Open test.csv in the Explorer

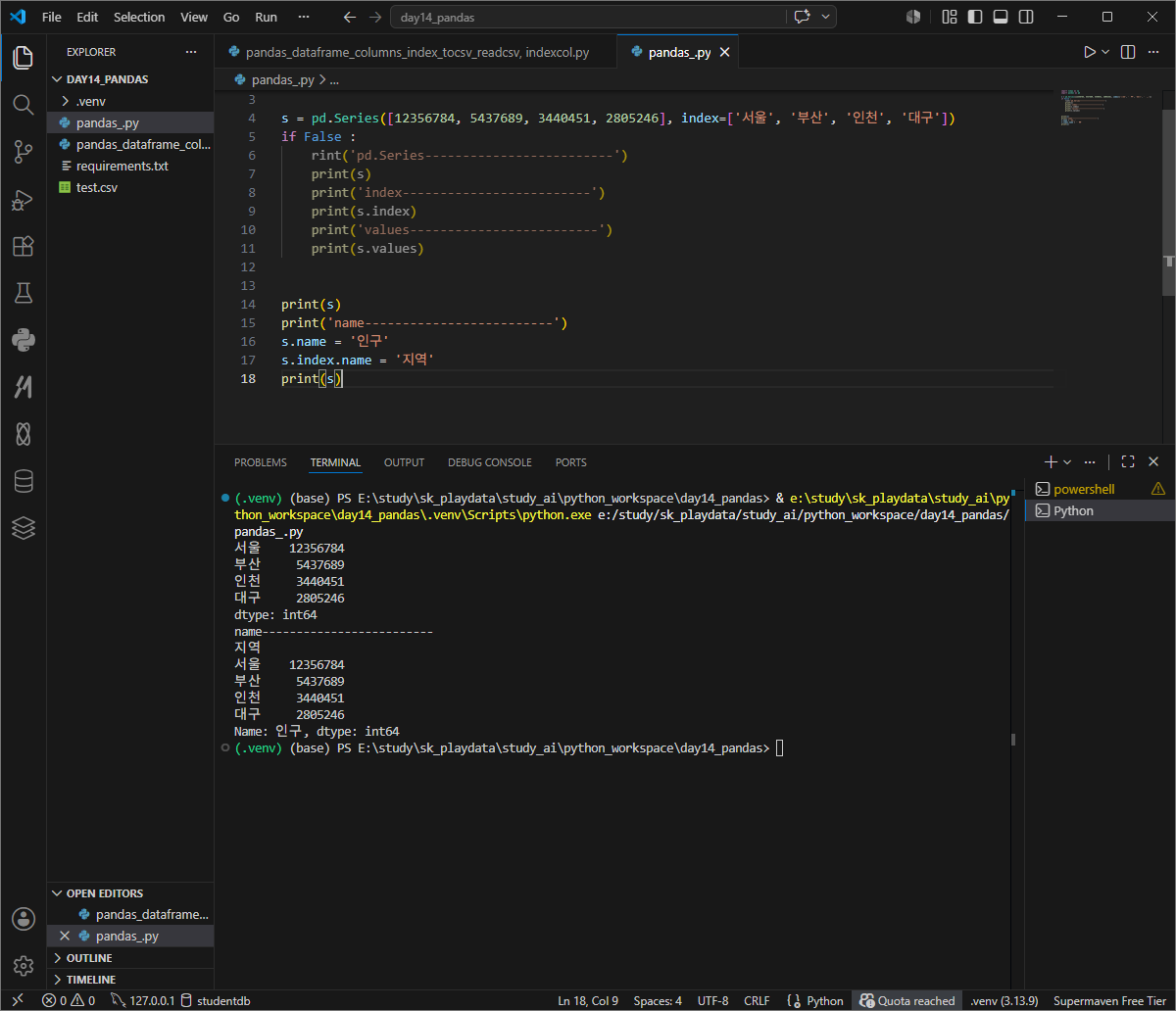(130, 187)
